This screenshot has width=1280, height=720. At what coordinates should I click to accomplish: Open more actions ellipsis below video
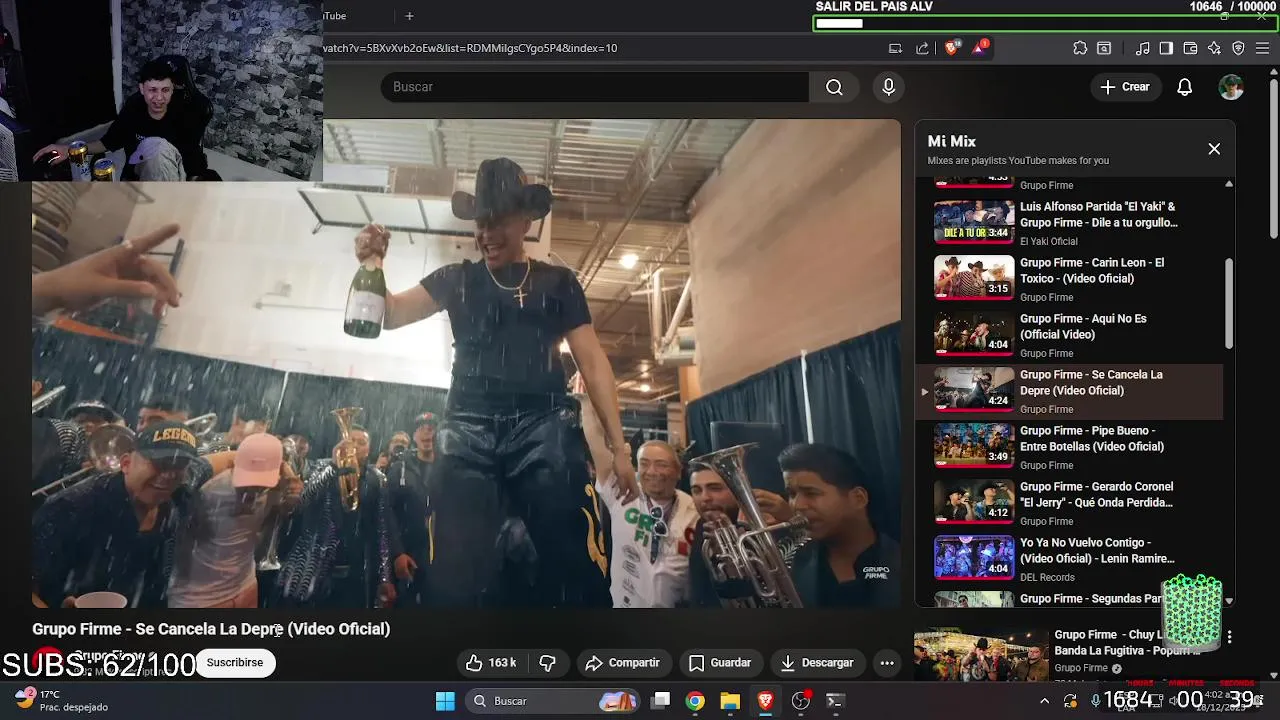887,662
